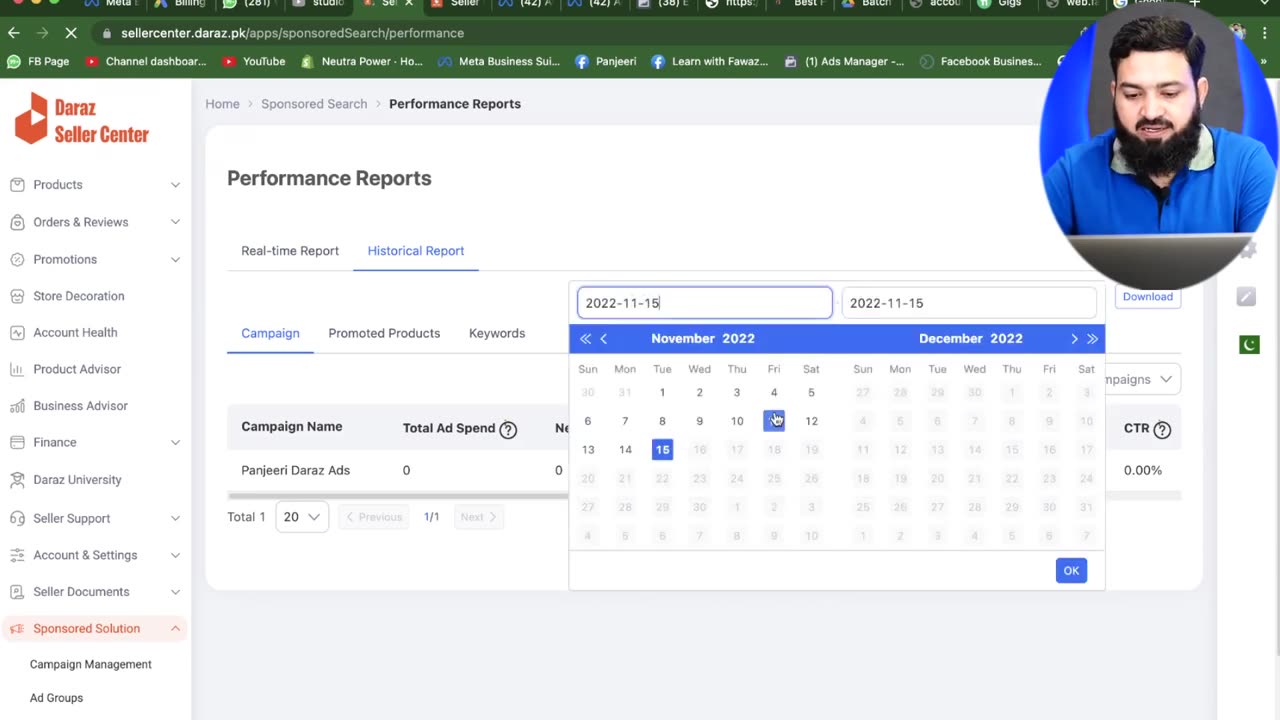Click the Finance sidebar icon

click(17, 442)
